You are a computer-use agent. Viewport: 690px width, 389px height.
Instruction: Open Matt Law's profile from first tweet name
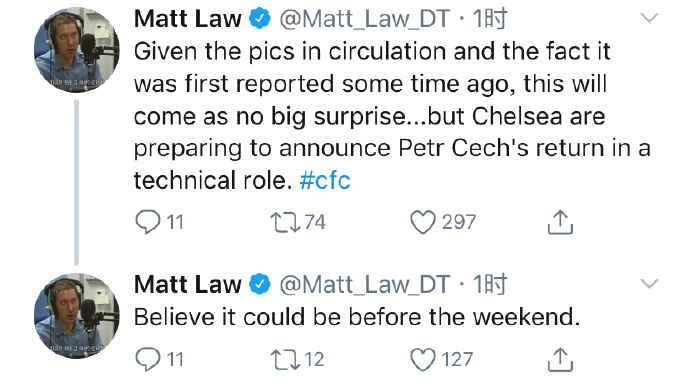click(x=187, y=19)
